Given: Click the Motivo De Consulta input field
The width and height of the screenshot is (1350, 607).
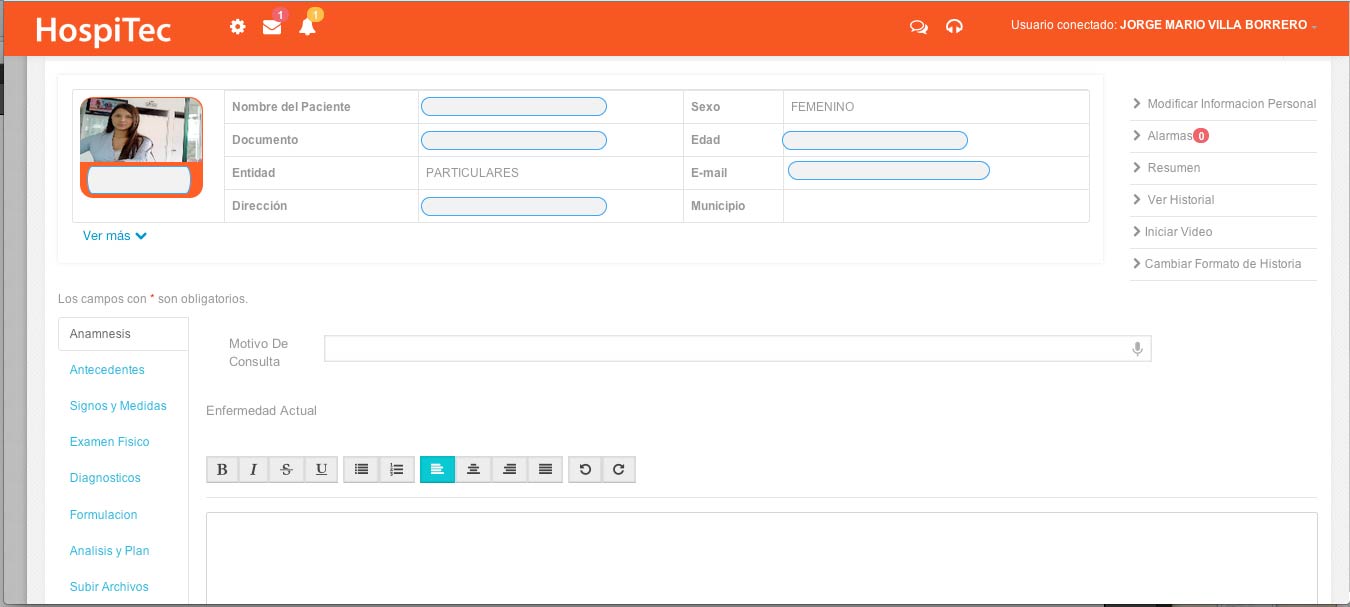Looking at the screenshot, I should 725,349.
